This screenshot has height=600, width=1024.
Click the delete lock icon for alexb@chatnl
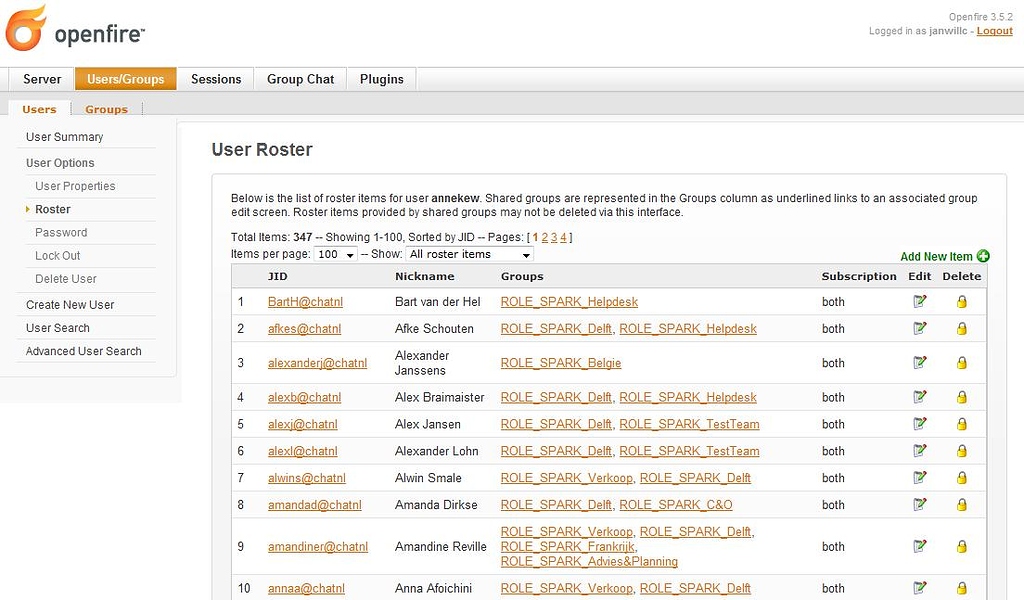962,397
